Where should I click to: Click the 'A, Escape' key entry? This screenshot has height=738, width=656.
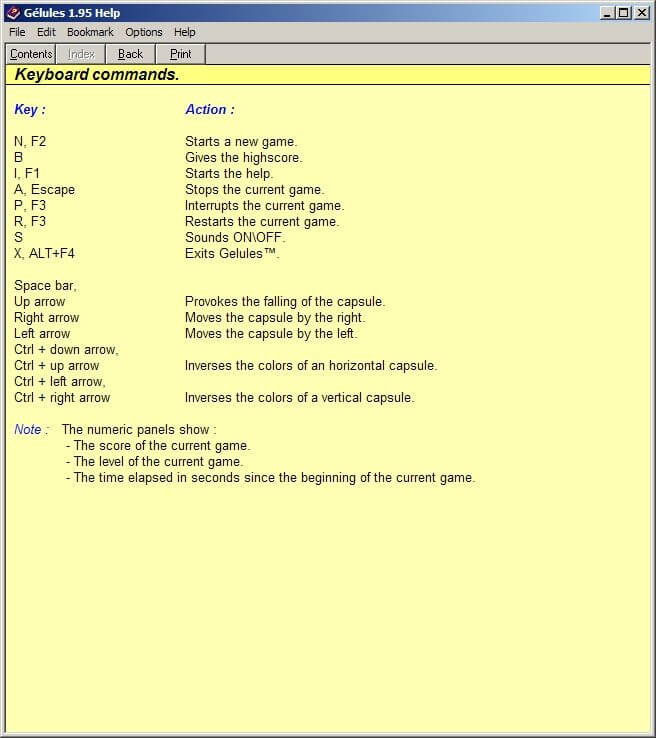pyautogui.click(x=44, y=189)
